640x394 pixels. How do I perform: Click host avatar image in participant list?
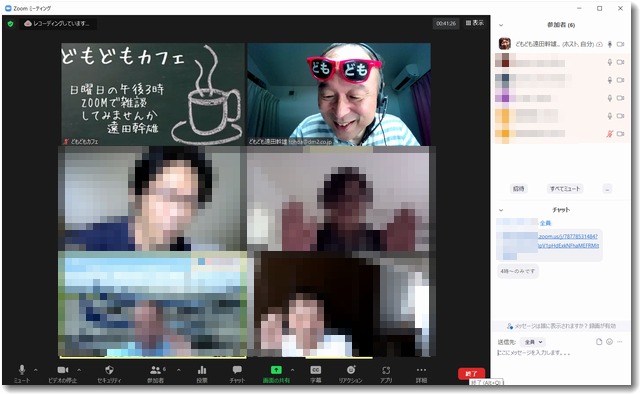505,44
